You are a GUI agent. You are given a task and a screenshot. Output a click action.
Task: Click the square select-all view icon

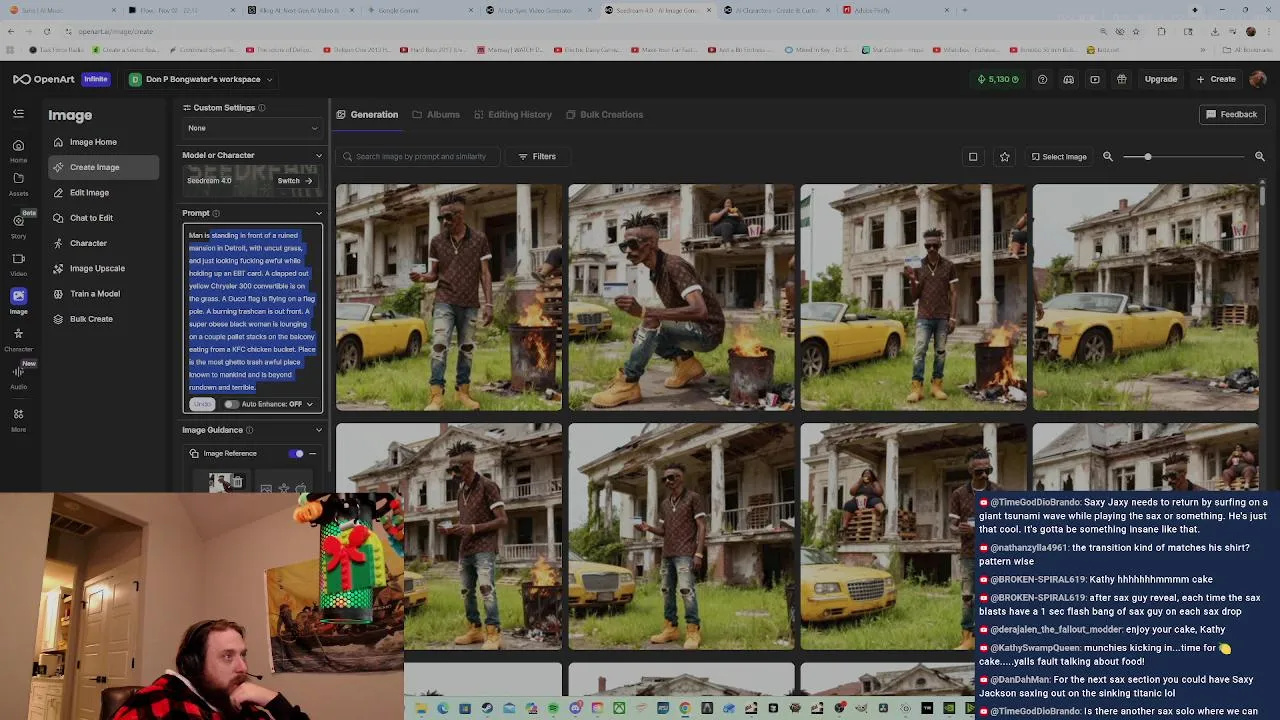click(x=973, y=157)
